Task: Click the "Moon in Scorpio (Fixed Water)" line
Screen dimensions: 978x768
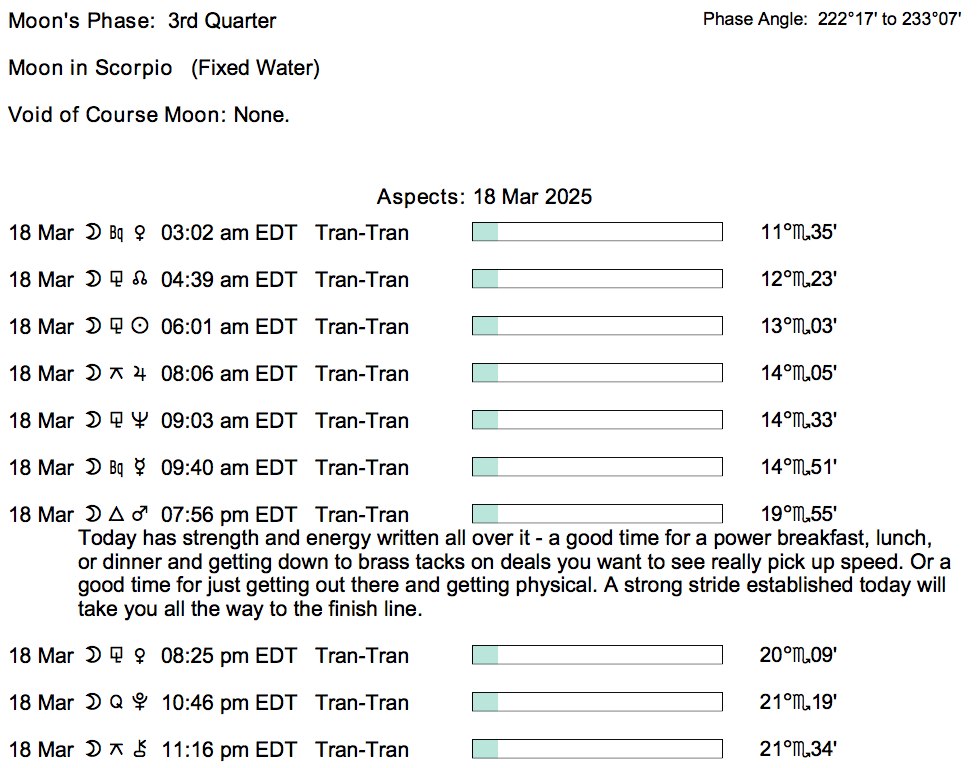Action: pos(164,68)
